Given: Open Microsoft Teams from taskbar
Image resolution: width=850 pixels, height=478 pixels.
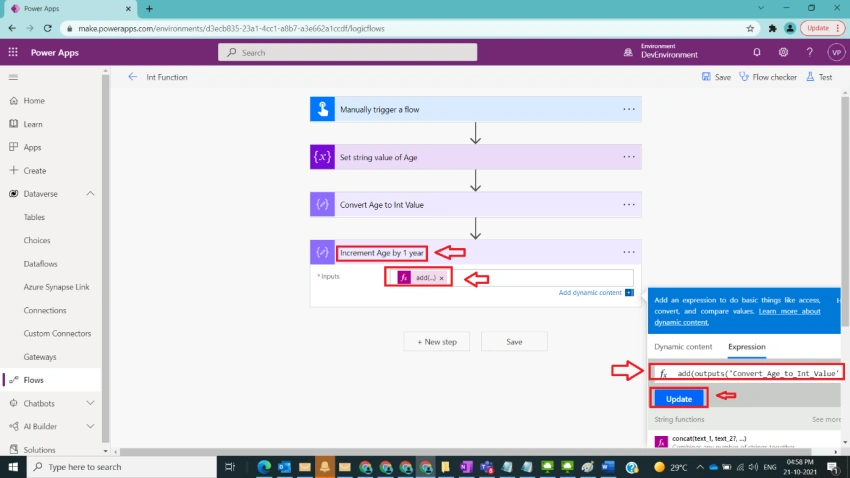Looking at the screenshot, I should [x=486, y=467].
